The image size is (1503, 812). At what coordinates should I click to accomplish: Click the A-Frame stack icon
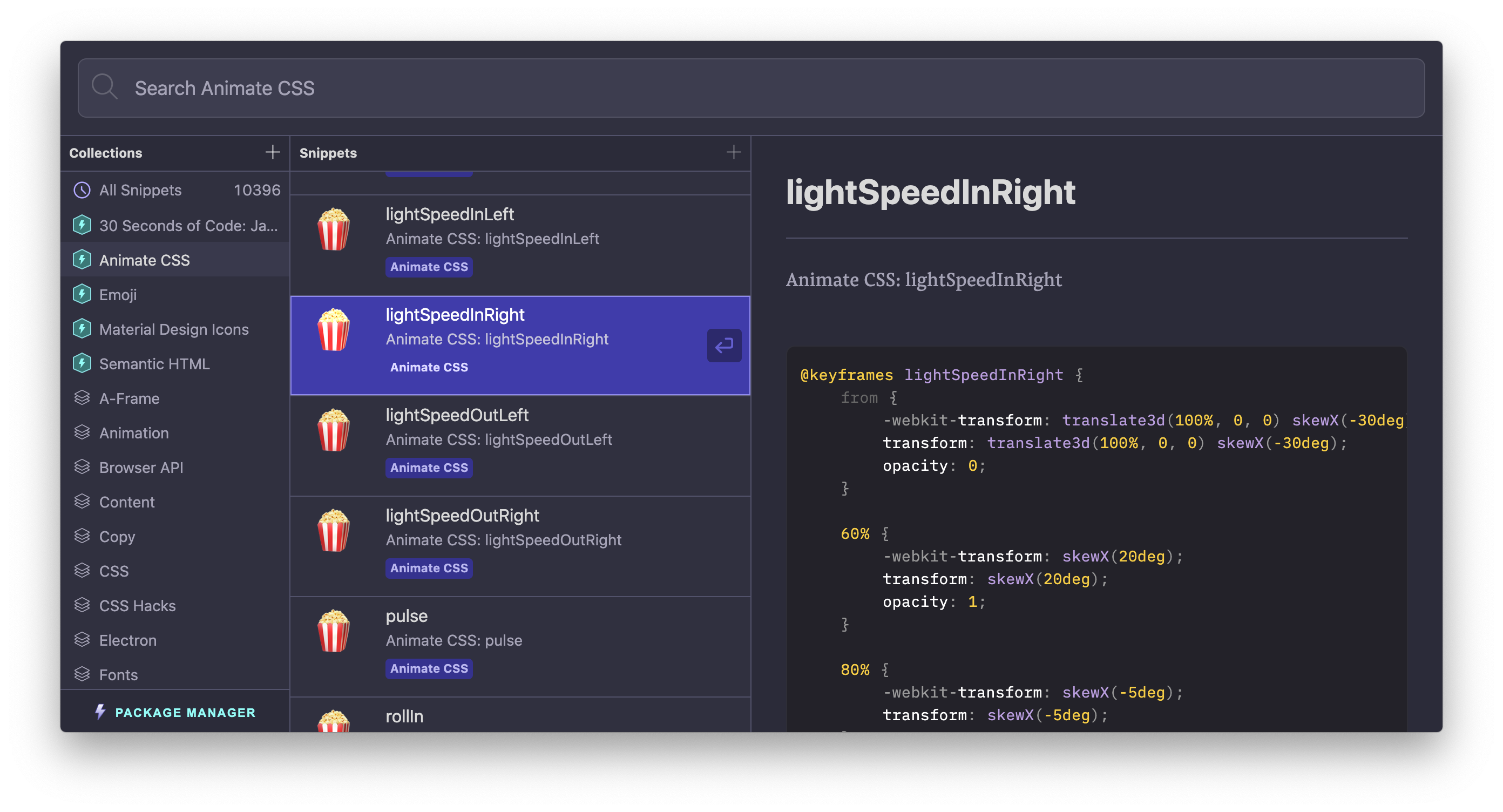tap(82, 398)
